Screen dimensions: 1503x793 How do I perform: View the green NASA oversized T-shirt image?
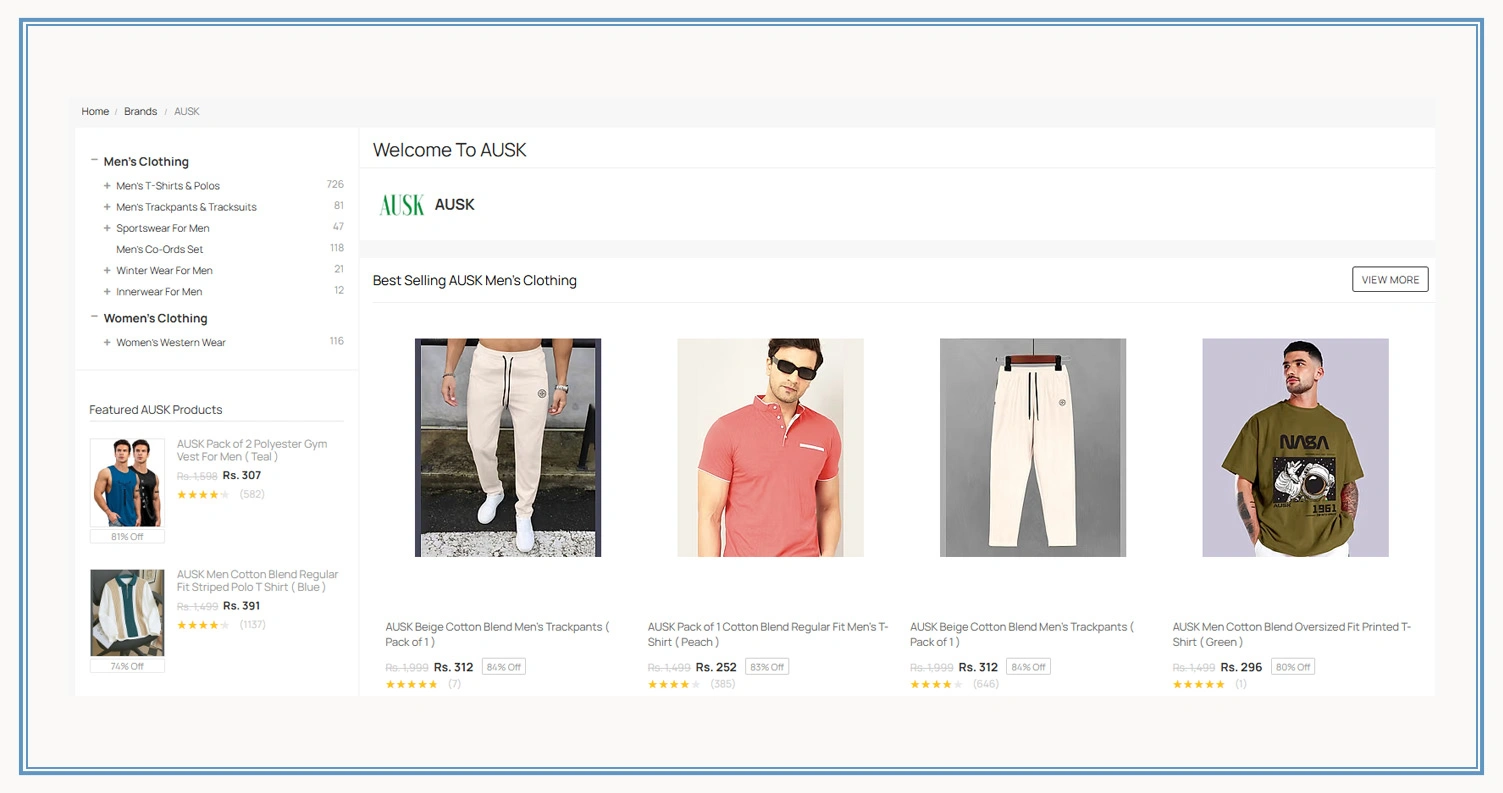[1295, 447]
